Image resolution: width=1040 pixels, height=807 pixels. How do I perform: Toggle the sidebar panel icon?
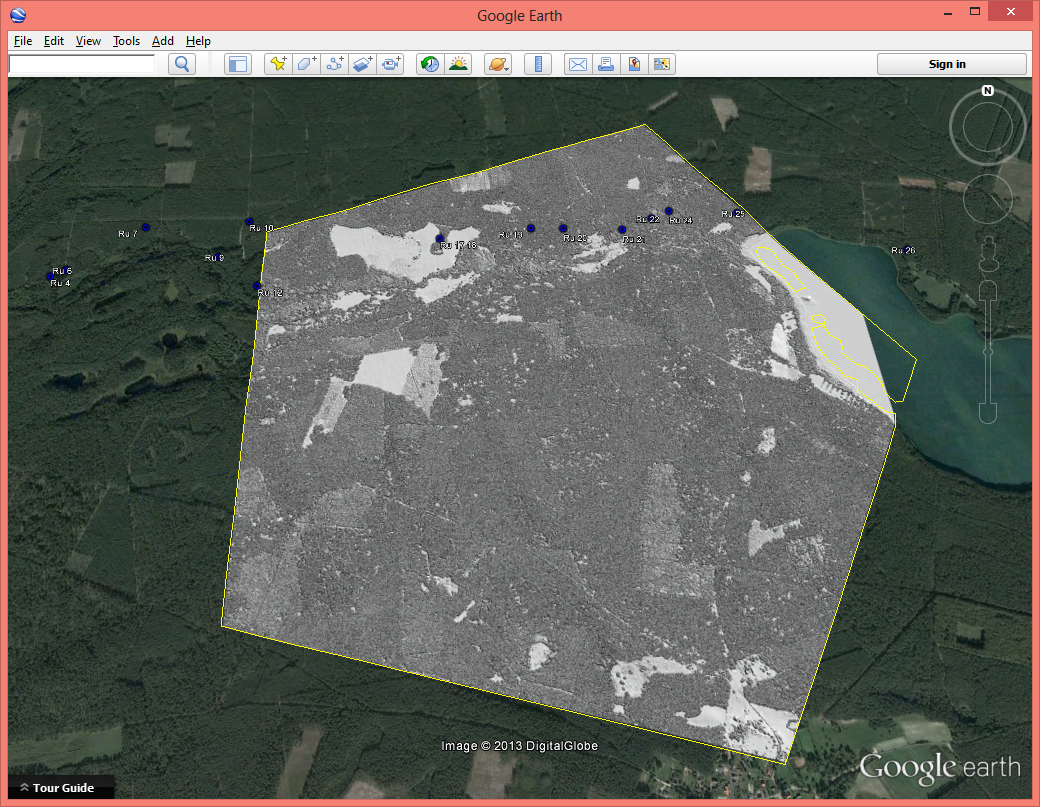click(237, 64)
